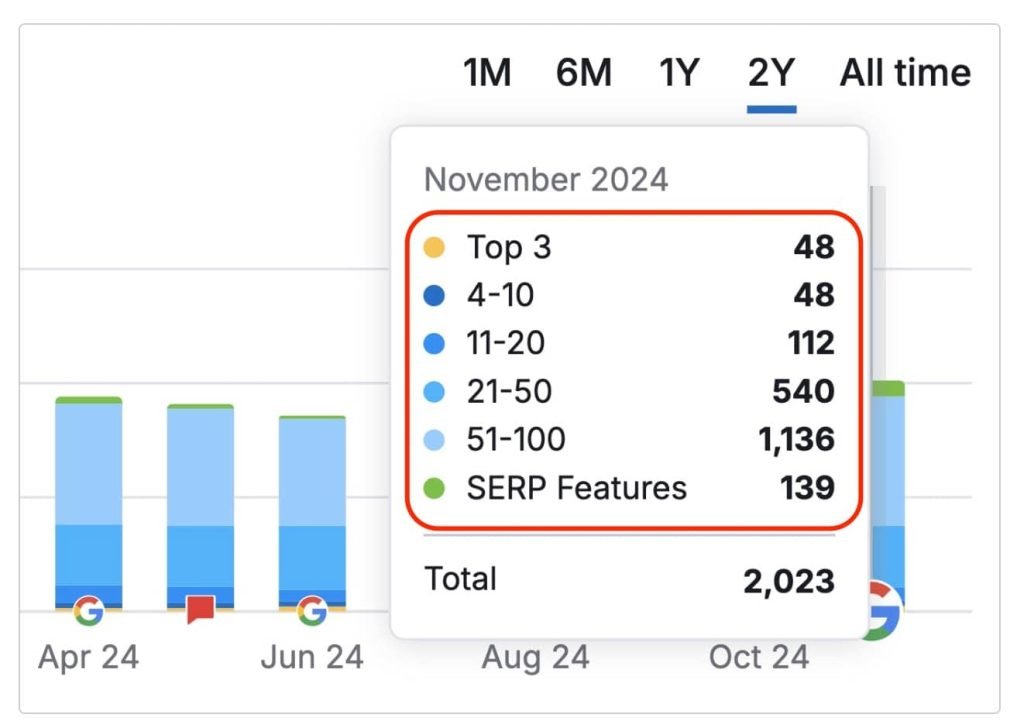This screenshot has height=728, width=1024.
Task: Click the Total 2,023 value in tooltip
Action: coord(788,581)
